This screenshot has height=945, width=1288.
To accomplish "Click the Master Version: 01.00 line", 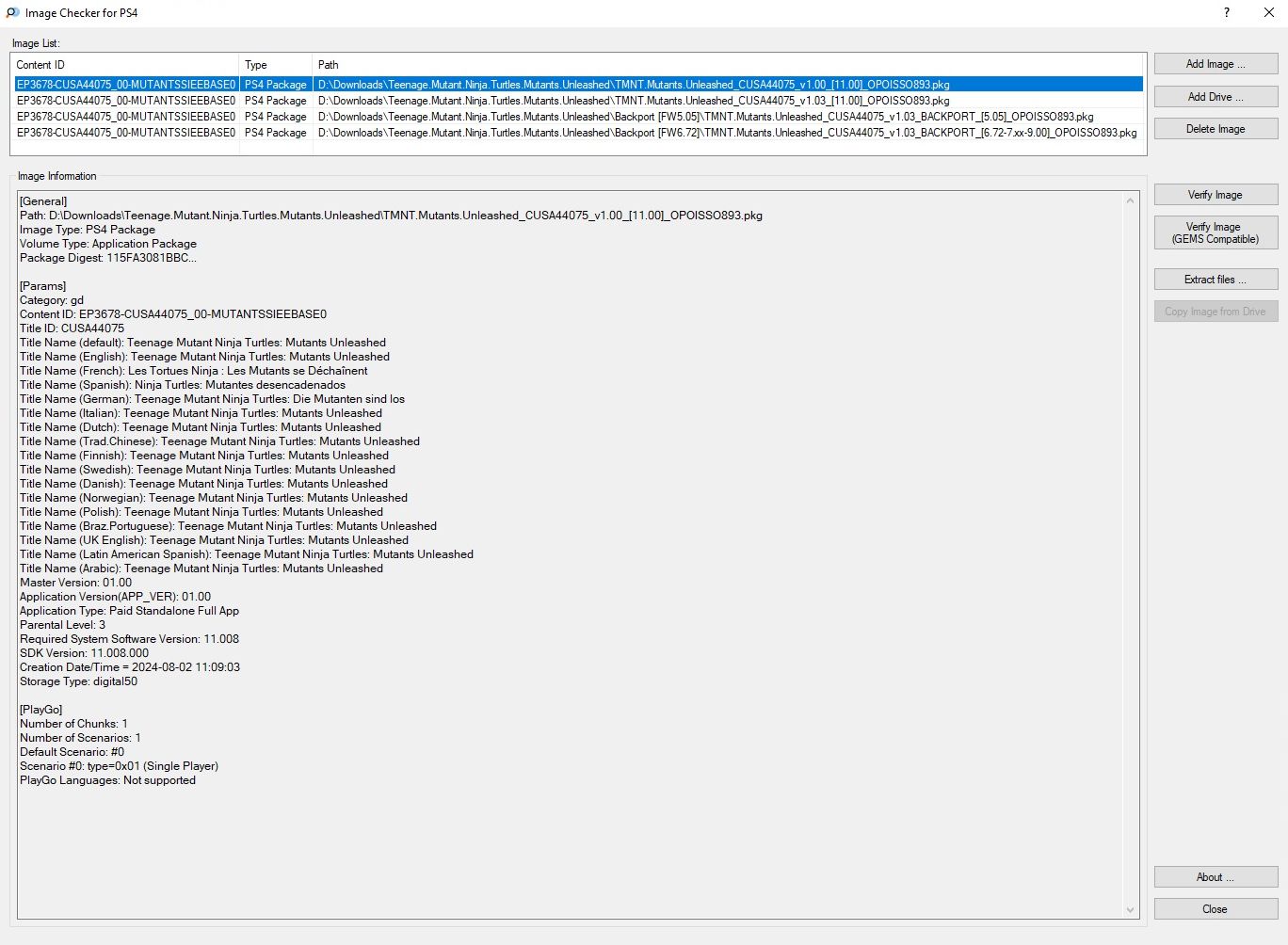I will pos(75,583).
